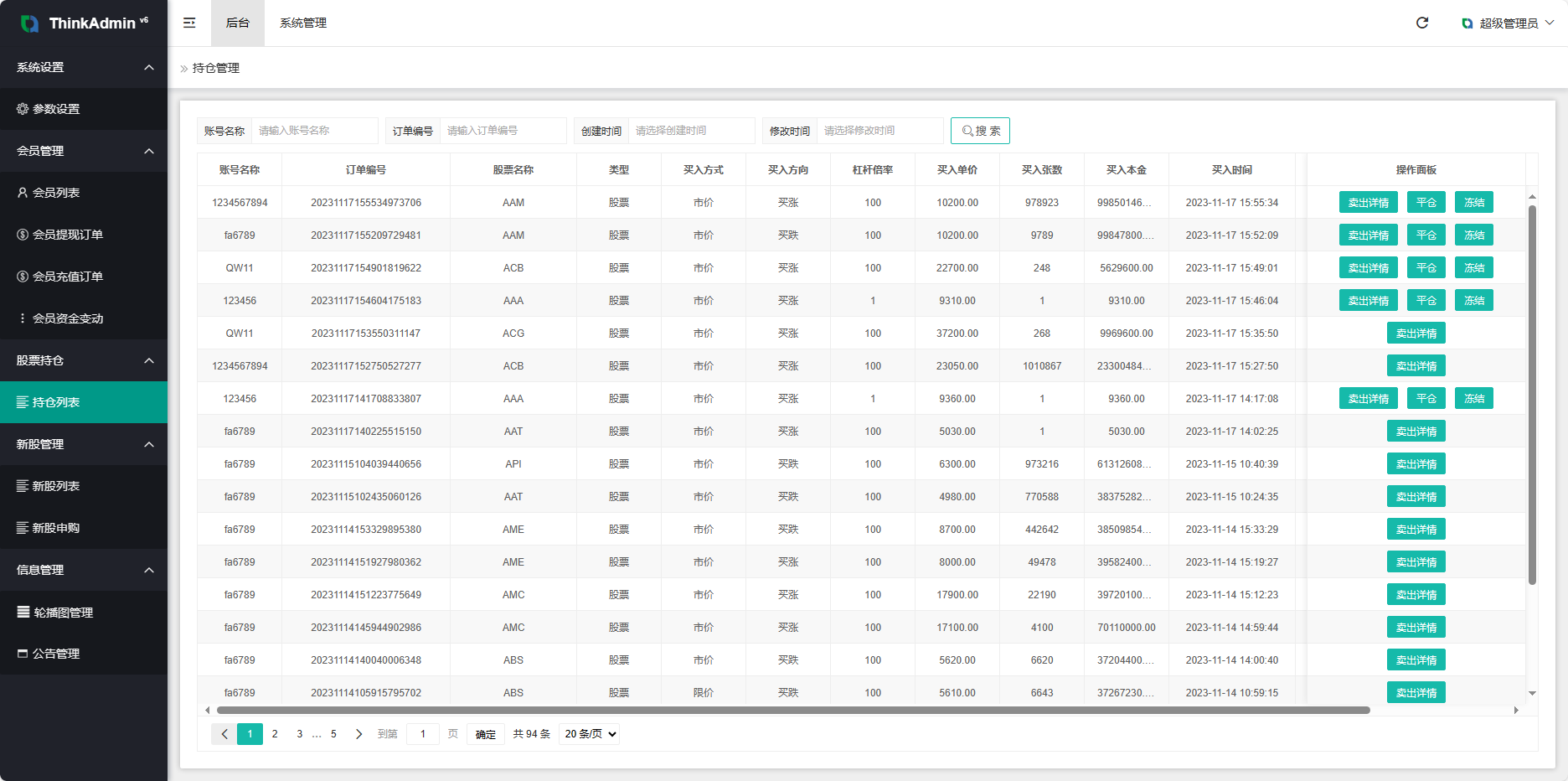
Task: Click the 共 94 条 total count
Action: tap(532, 734)
